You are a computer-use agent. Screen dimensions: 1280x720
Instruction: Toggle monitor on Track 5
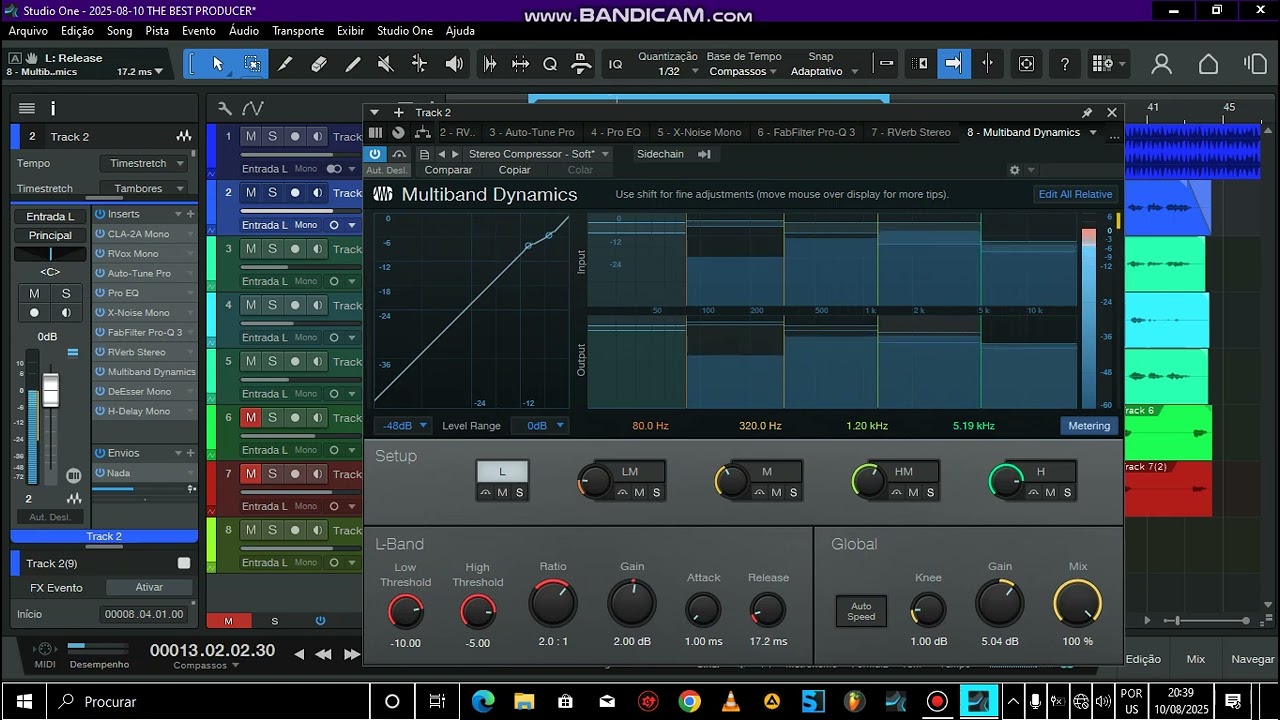tap(316, 361)
